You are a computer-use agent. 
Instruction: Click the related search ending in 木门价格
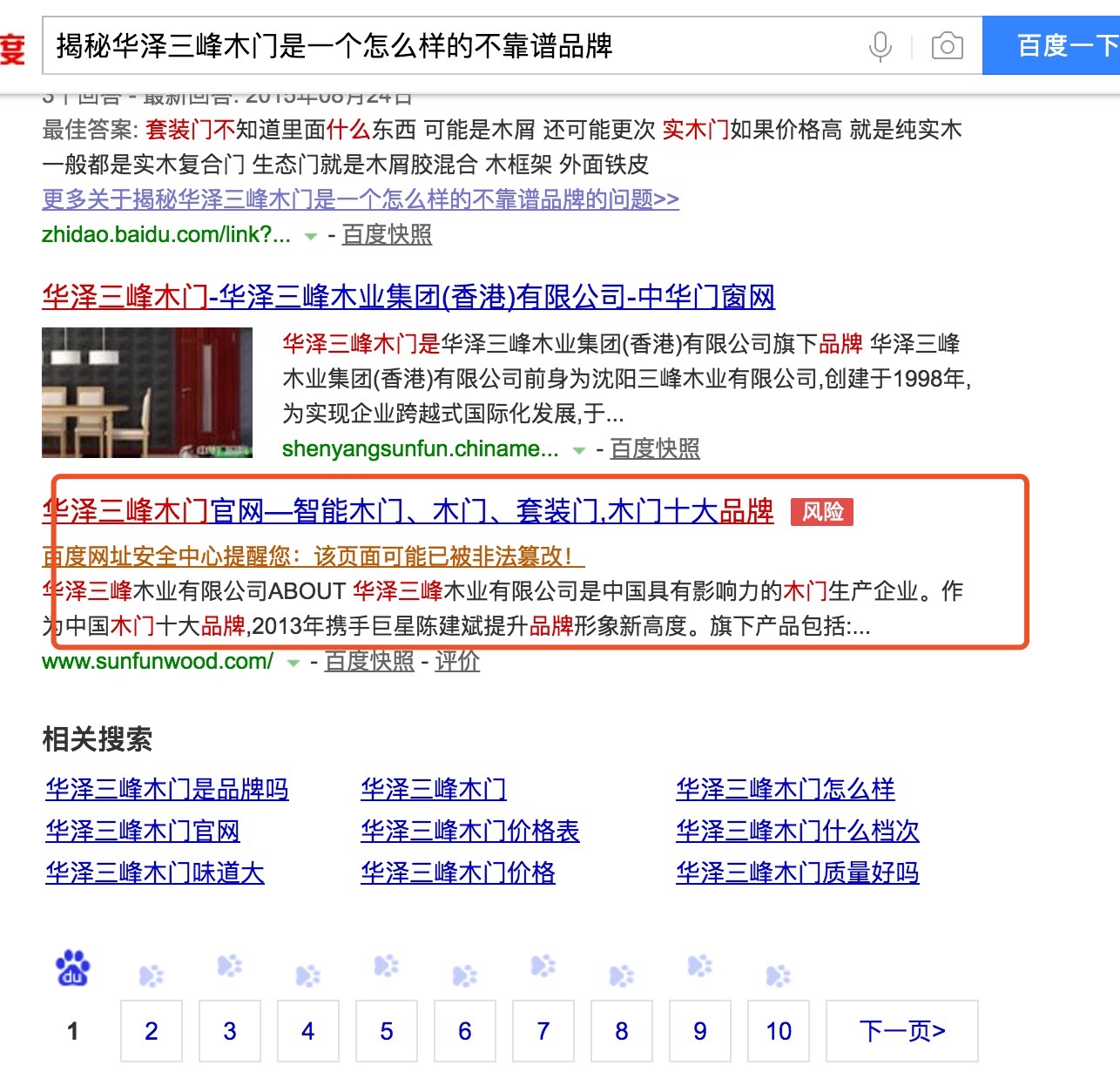pos(458,873)
